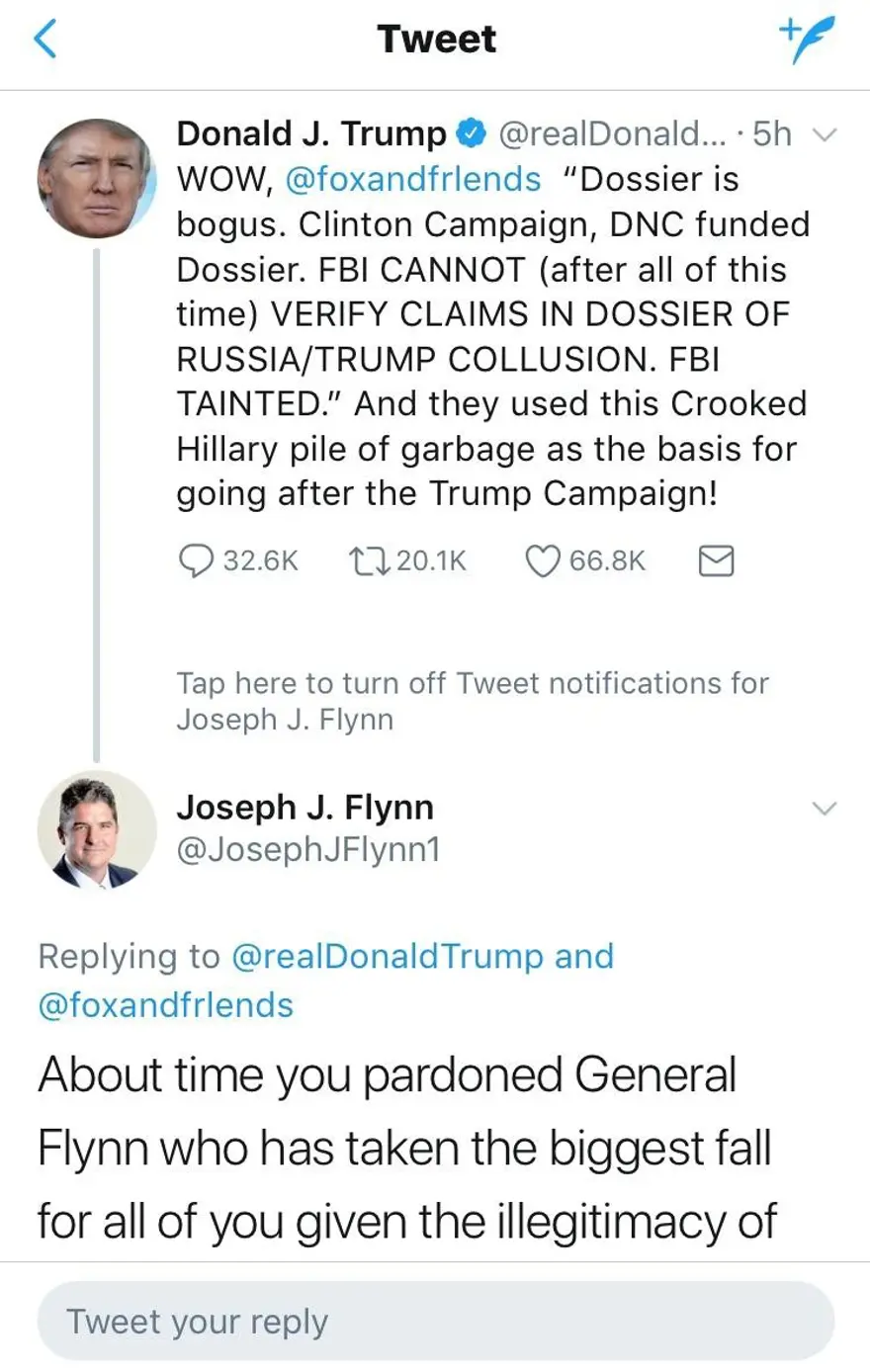Tap the Donald J. Trump display name

point(310,133)
